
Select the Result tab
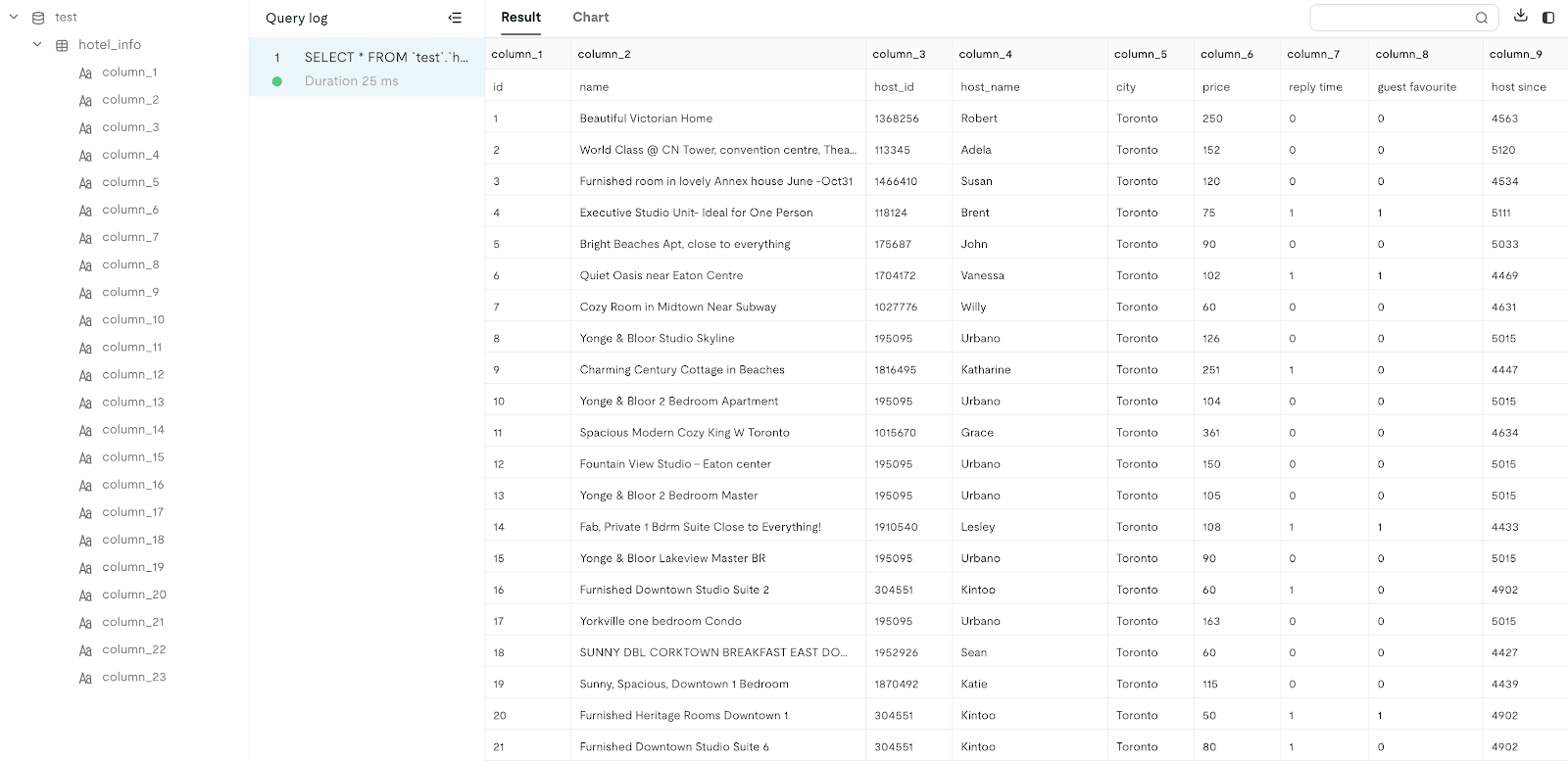point(520,18)
